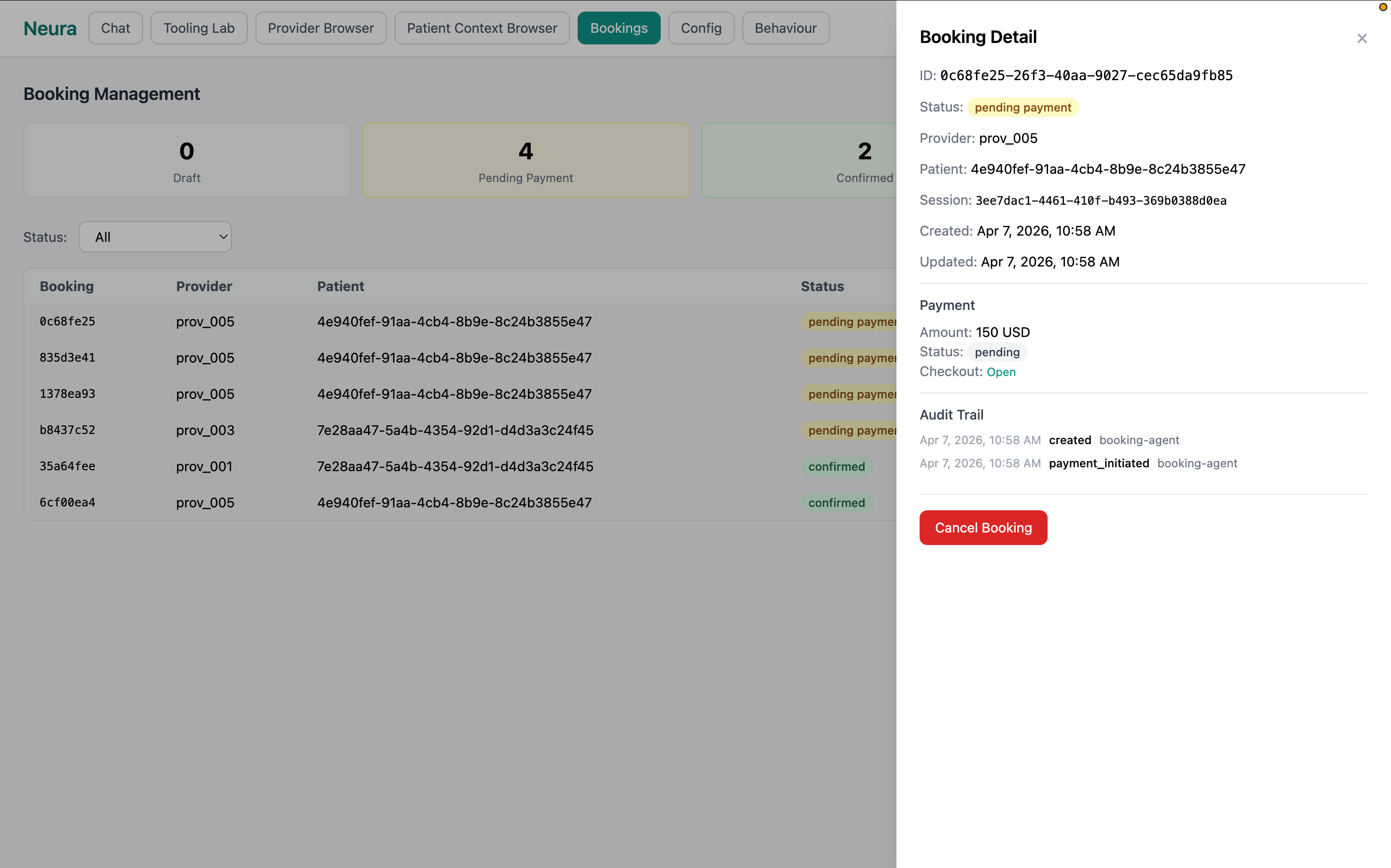Select the Bookings navigation item
The image size is (1391, 868).
tap(619, 28)
